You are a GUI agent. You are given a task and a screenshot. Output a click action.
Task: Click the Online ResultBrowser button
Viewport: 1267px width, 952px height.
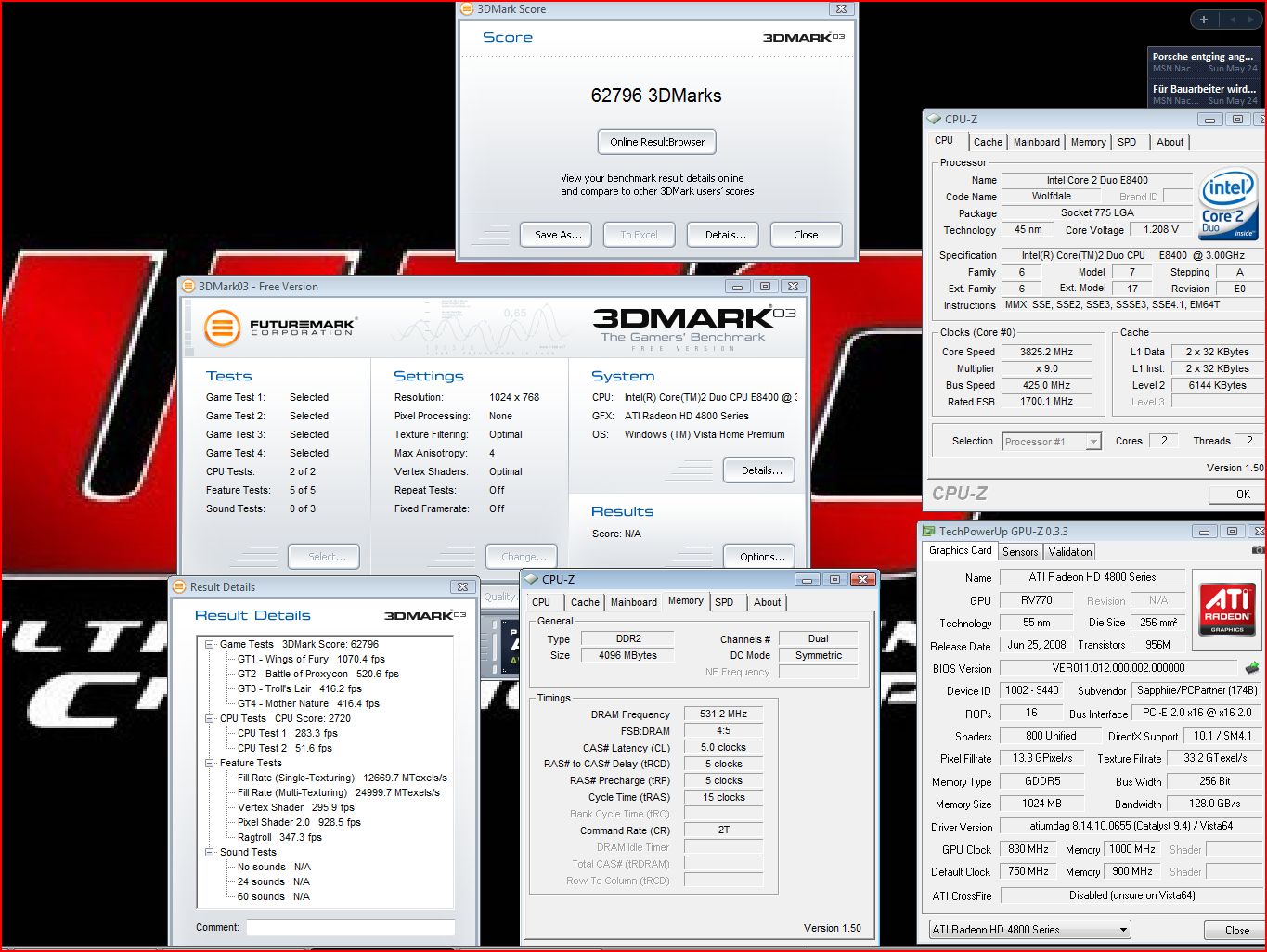pos(657,142)
